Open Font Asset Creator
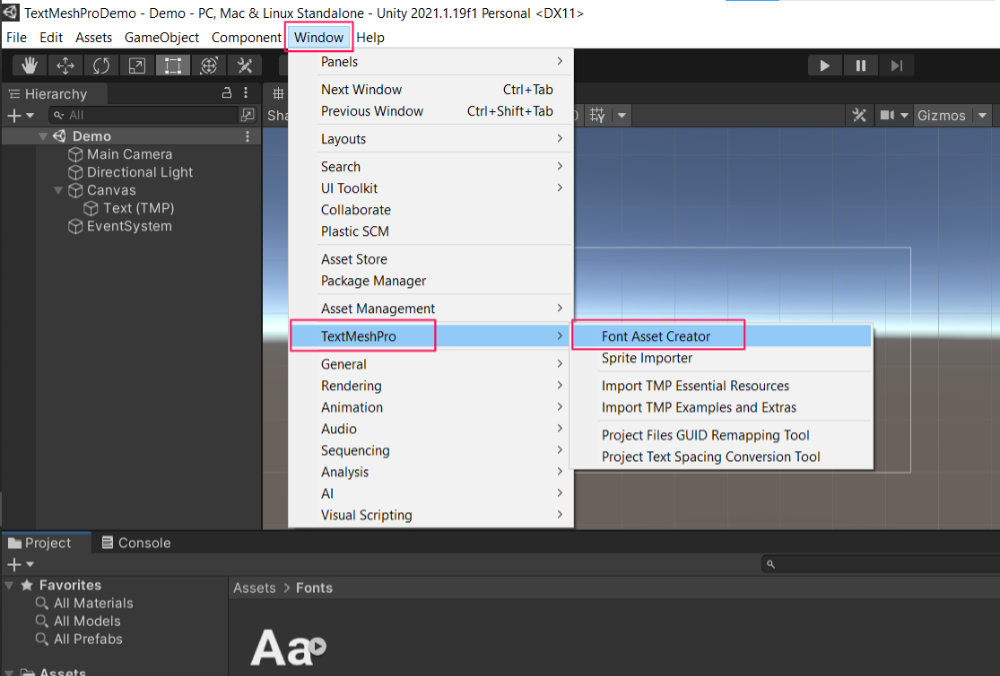 pyautogui.click(x=721, y=336)
